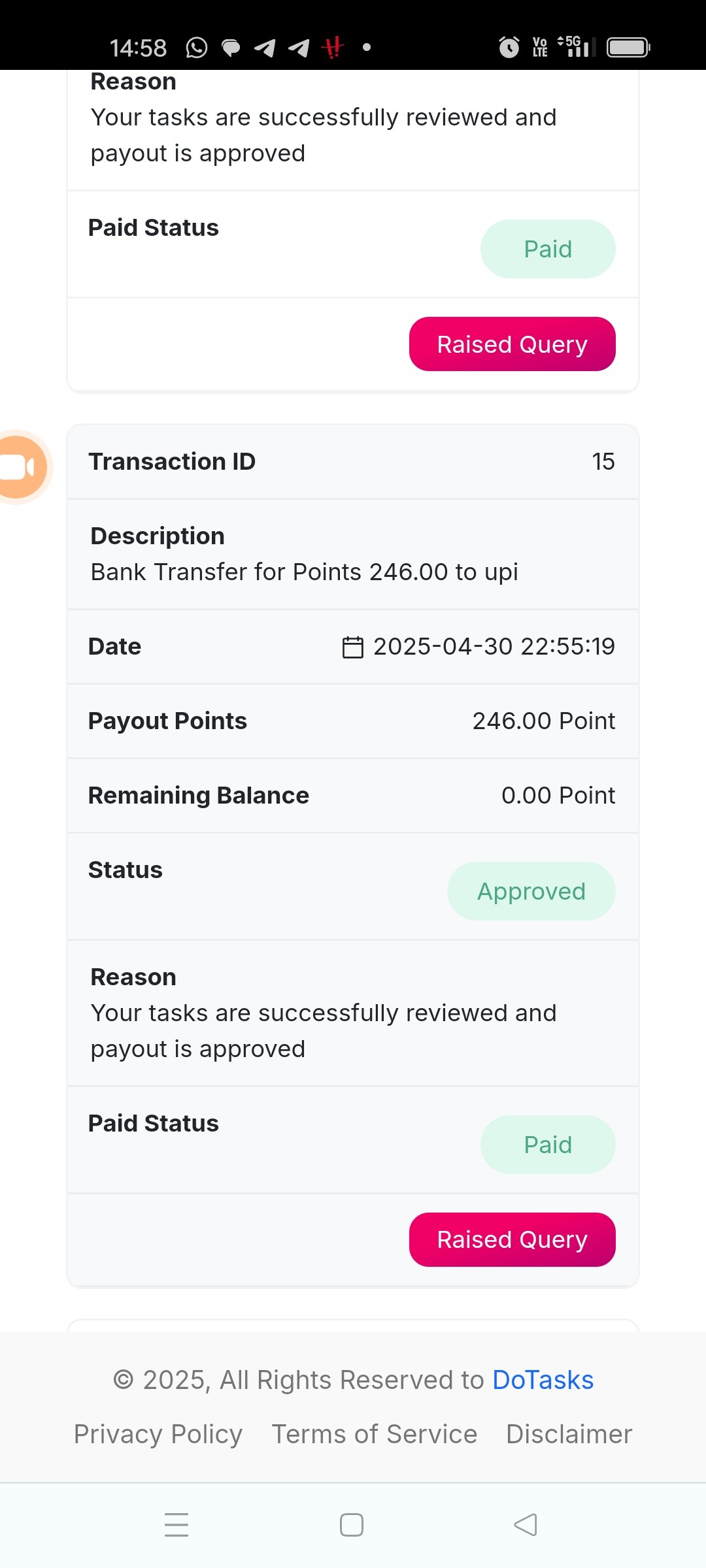Tap the first Telegram notification icon

pyautogui.click(x=265, y=48)
